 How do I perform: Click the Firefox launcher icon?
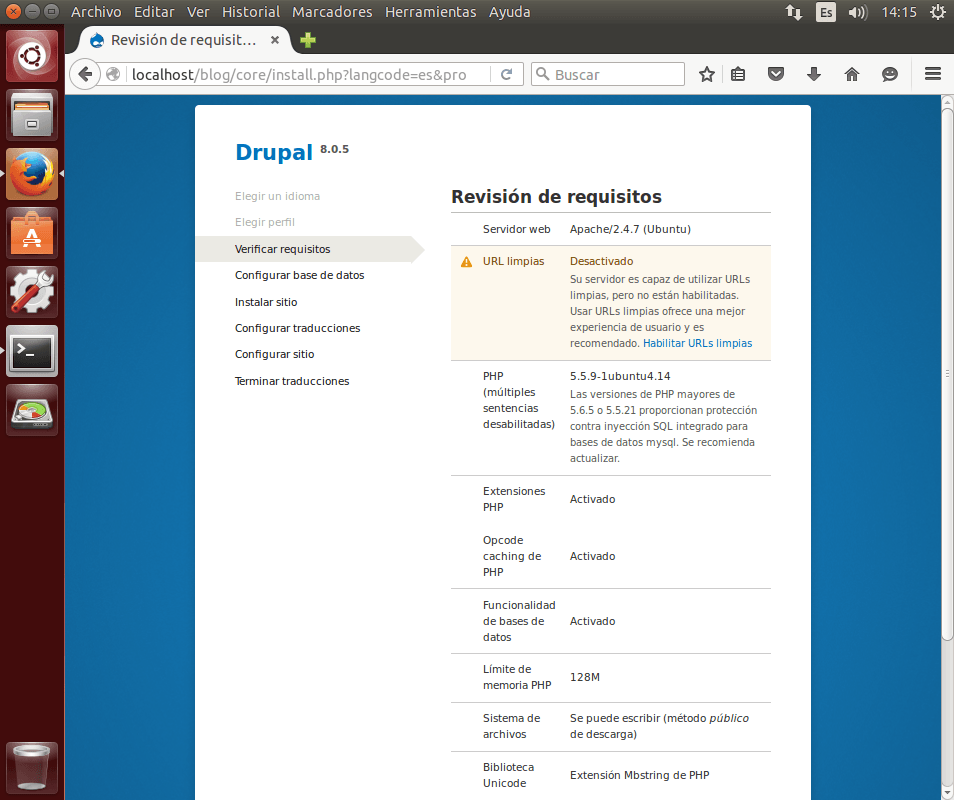click(32, 174)
